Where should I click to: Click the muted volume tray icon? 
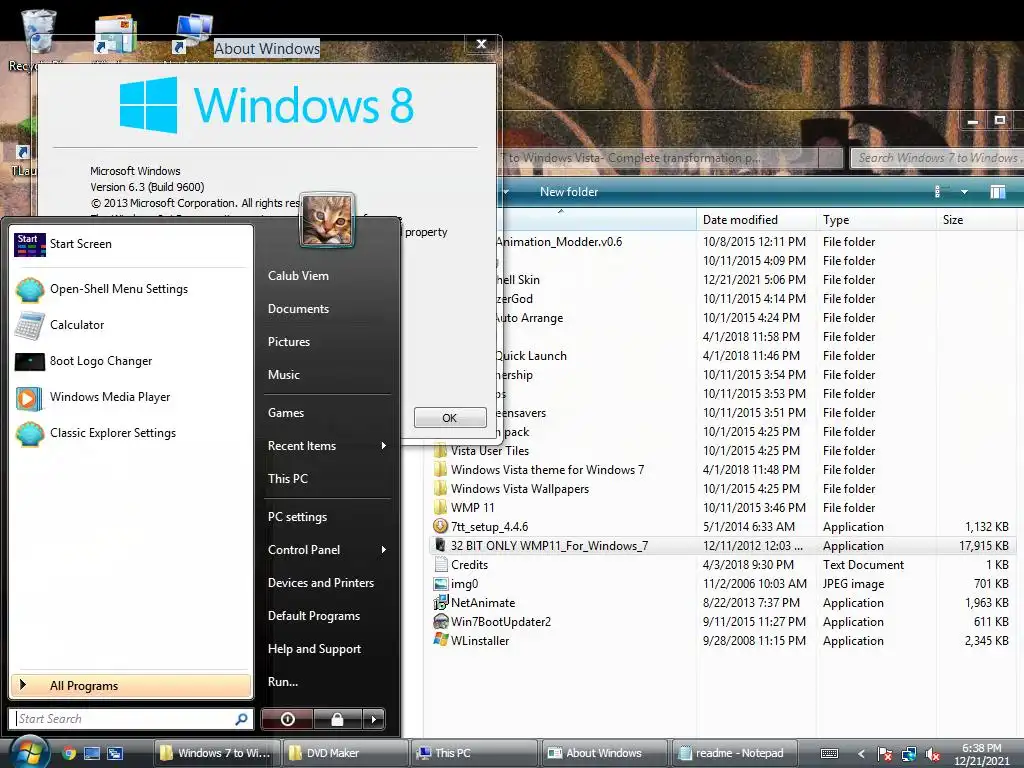pos(933,754)
